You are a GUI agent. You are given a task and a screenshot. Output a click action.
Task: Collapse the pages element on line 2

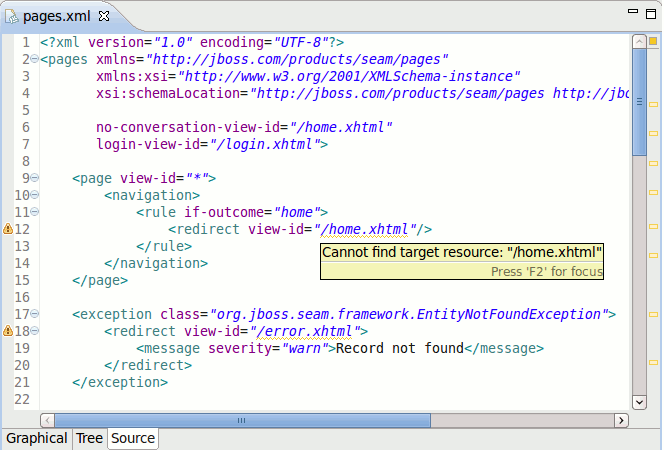point(34,59)
